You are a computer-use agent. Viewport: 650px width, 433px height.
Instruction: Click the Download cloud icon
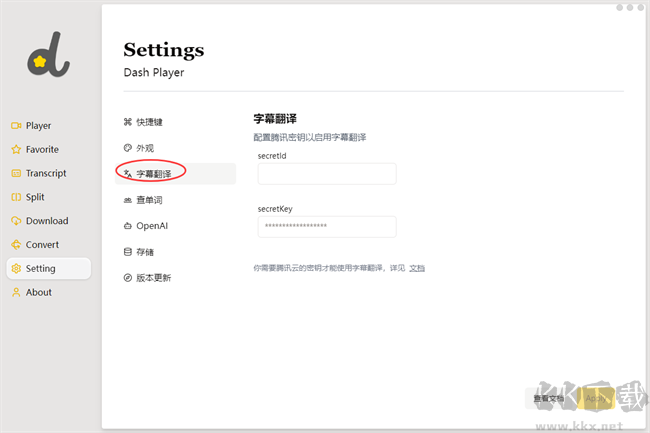coord(16,221)
